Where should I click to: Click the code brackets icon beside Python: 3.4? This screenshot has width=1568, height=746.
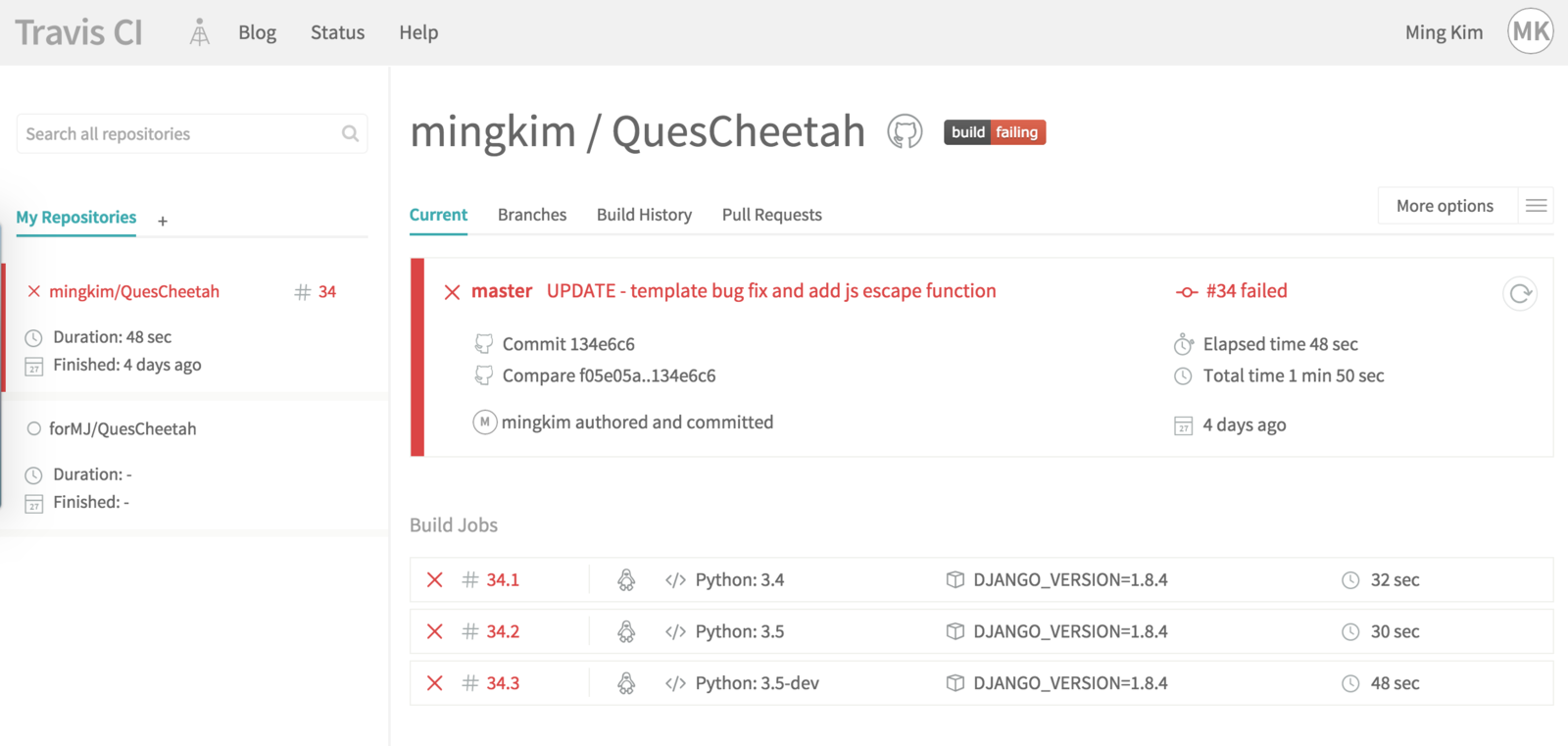click(675, 580)
